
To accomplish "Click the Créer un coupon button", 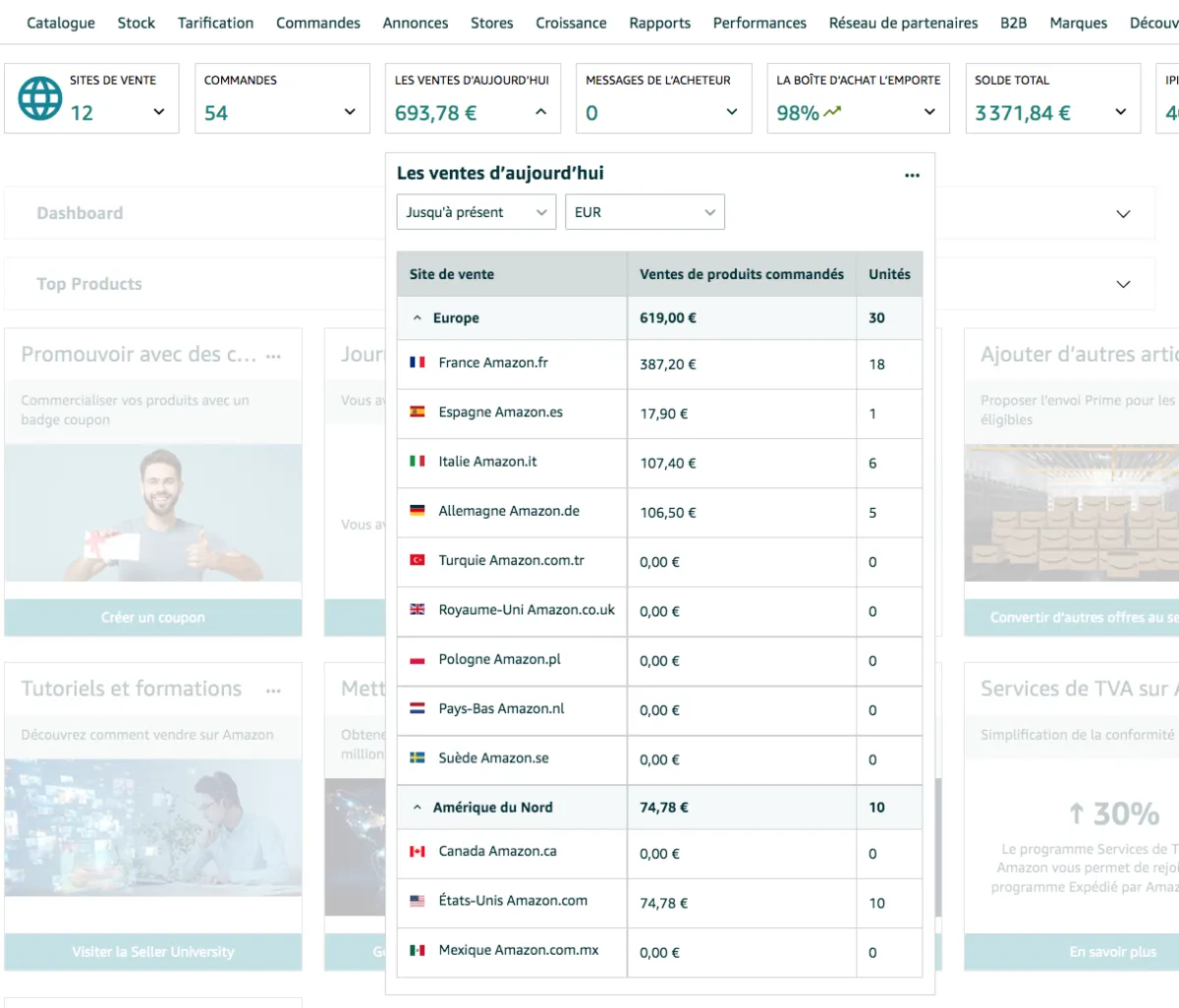I will 153,618.
